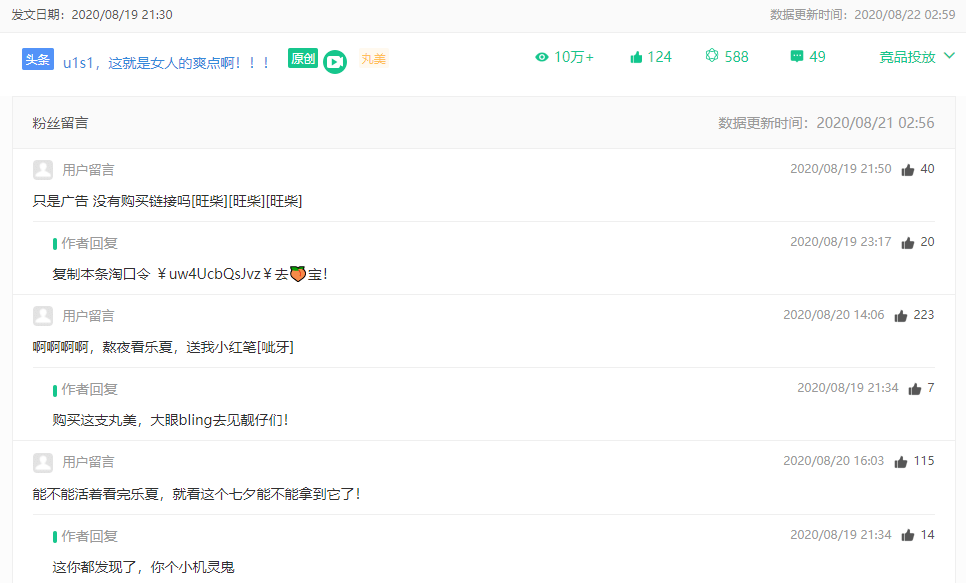Click the Taobao code reply ￥uw4UcbQsJvz￥
Screen dimensions: 966x583
[190, 274]
